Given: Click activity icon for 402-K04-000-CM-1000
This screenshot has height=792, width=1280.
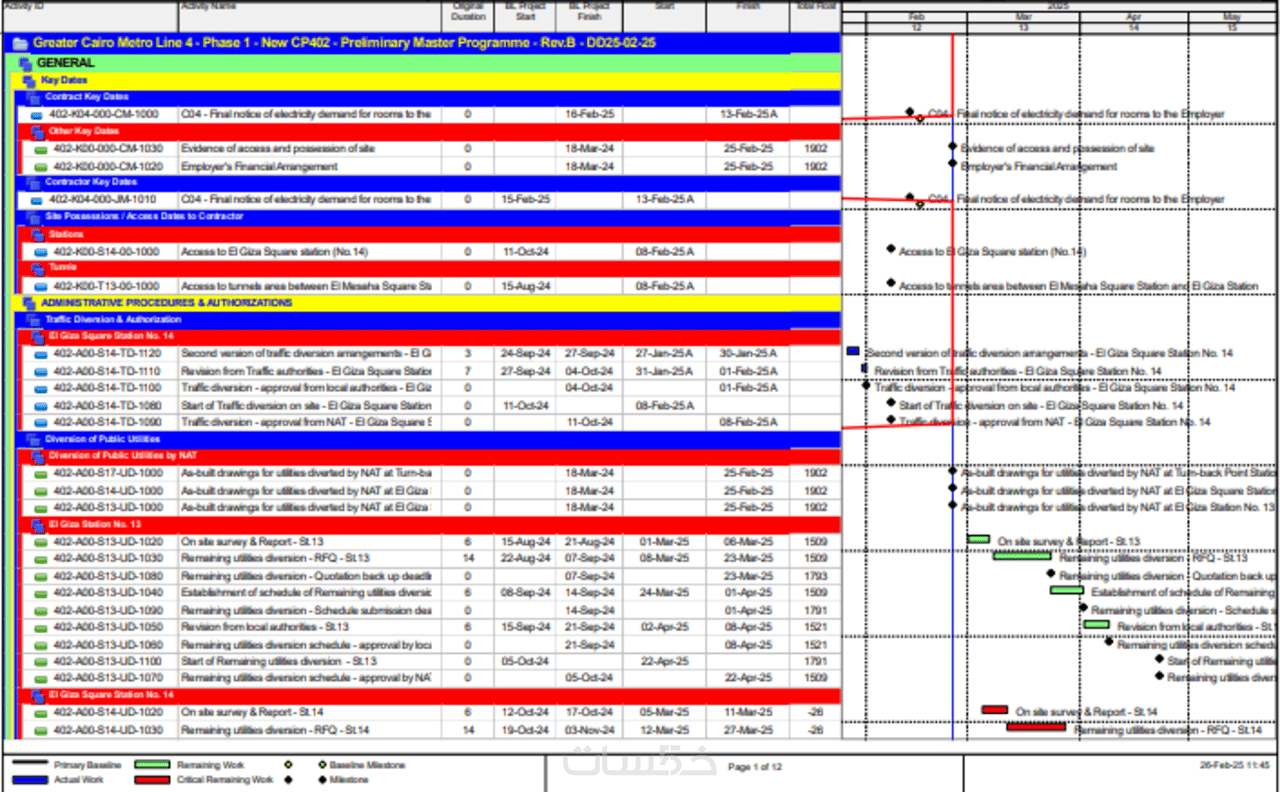Looking at the screenshot, I should (x=37, y=115).
